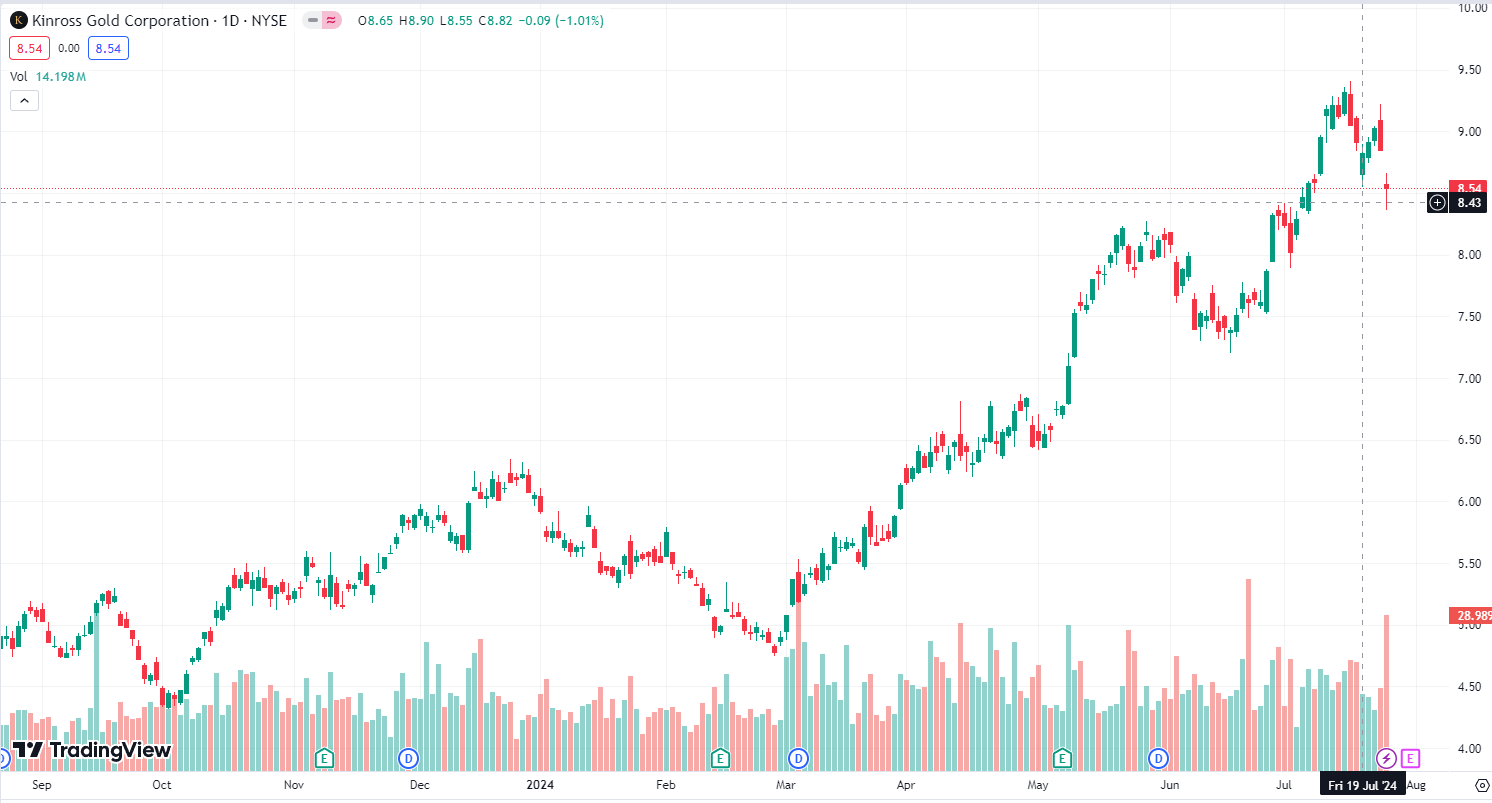1492x803 pixels.
Task: Toggle the gray market status indicator pill
Action: pos(314,20)
